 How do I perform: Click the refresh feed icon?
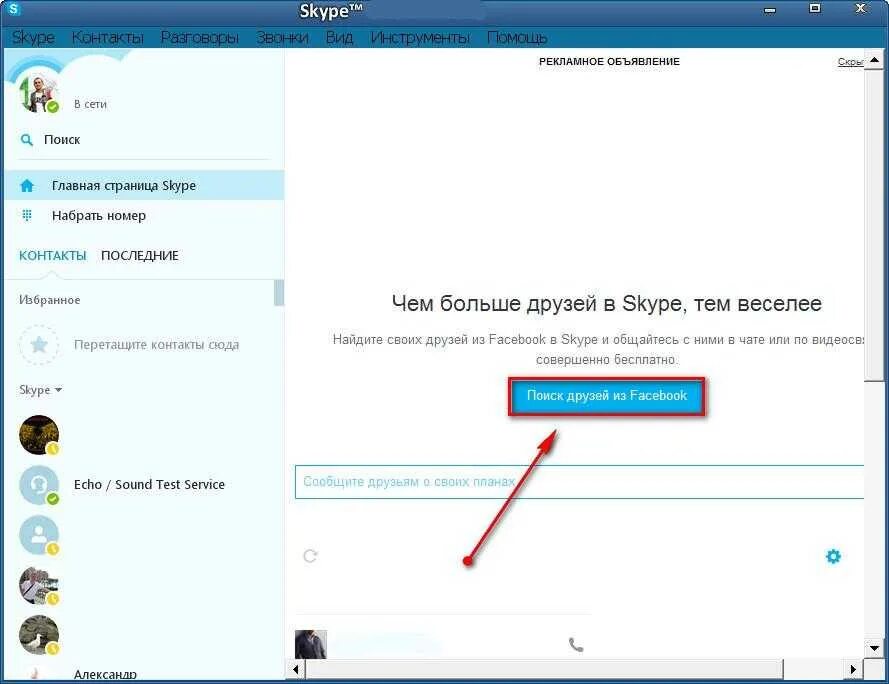[310, 556]
